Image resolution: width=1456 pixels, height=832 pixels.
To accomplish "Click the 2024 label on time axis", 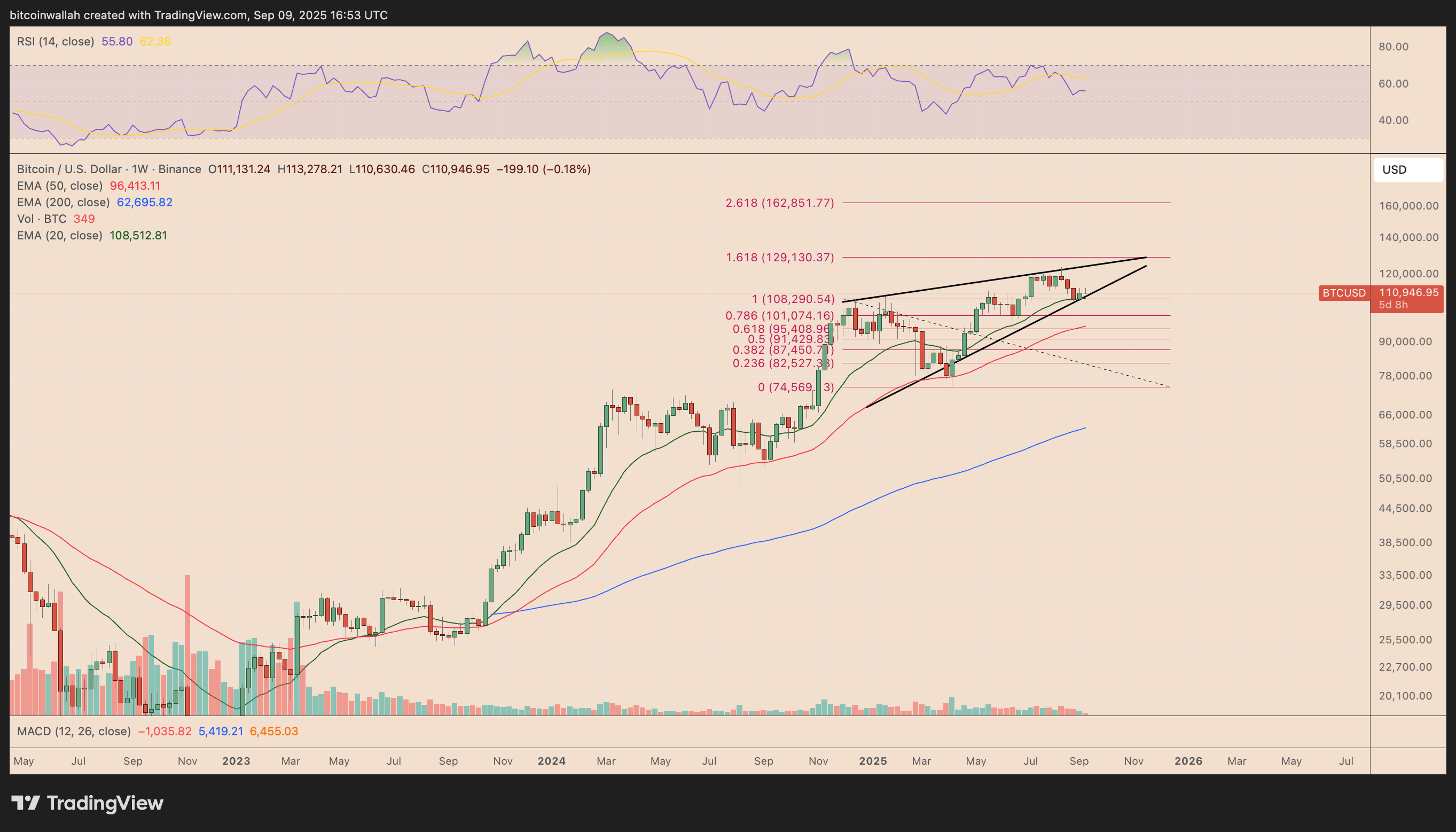I will pos(552,761).
